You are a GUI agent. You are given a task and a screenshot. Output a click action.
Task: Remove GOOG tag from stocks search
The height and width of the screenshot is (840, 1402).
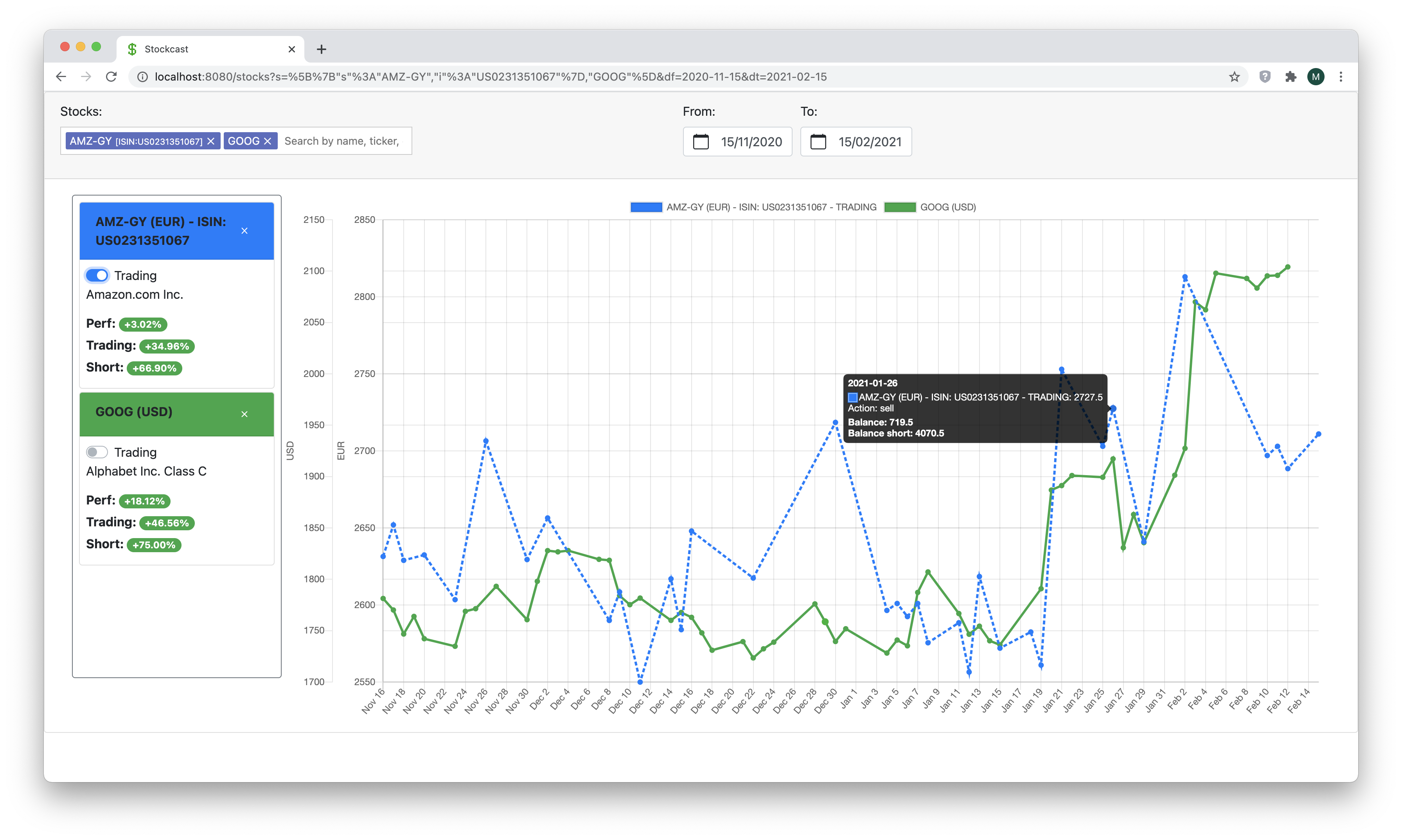tap(268, 142)
